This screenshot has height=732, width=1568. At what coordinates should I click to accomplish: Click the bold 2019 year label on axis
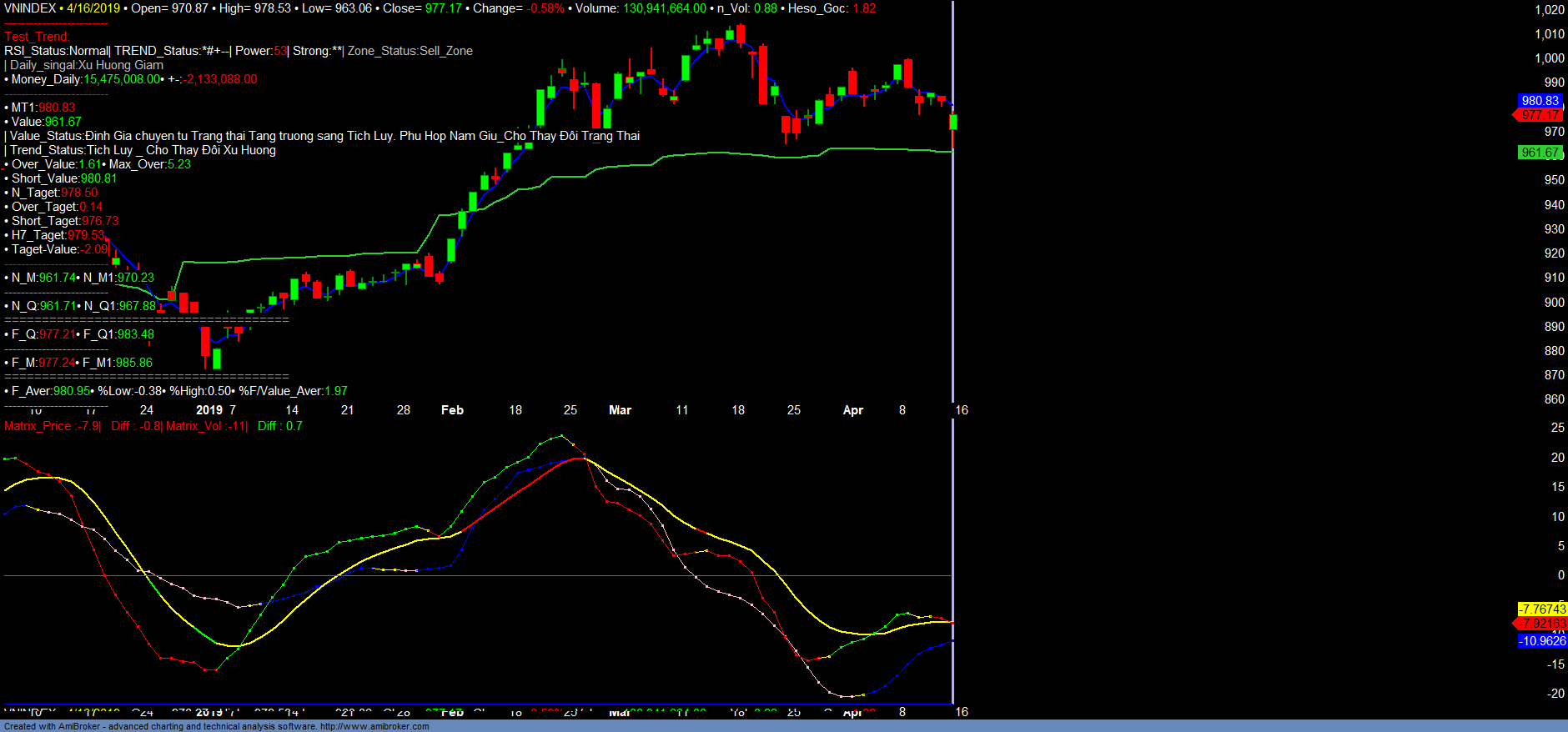click(209, 410)
